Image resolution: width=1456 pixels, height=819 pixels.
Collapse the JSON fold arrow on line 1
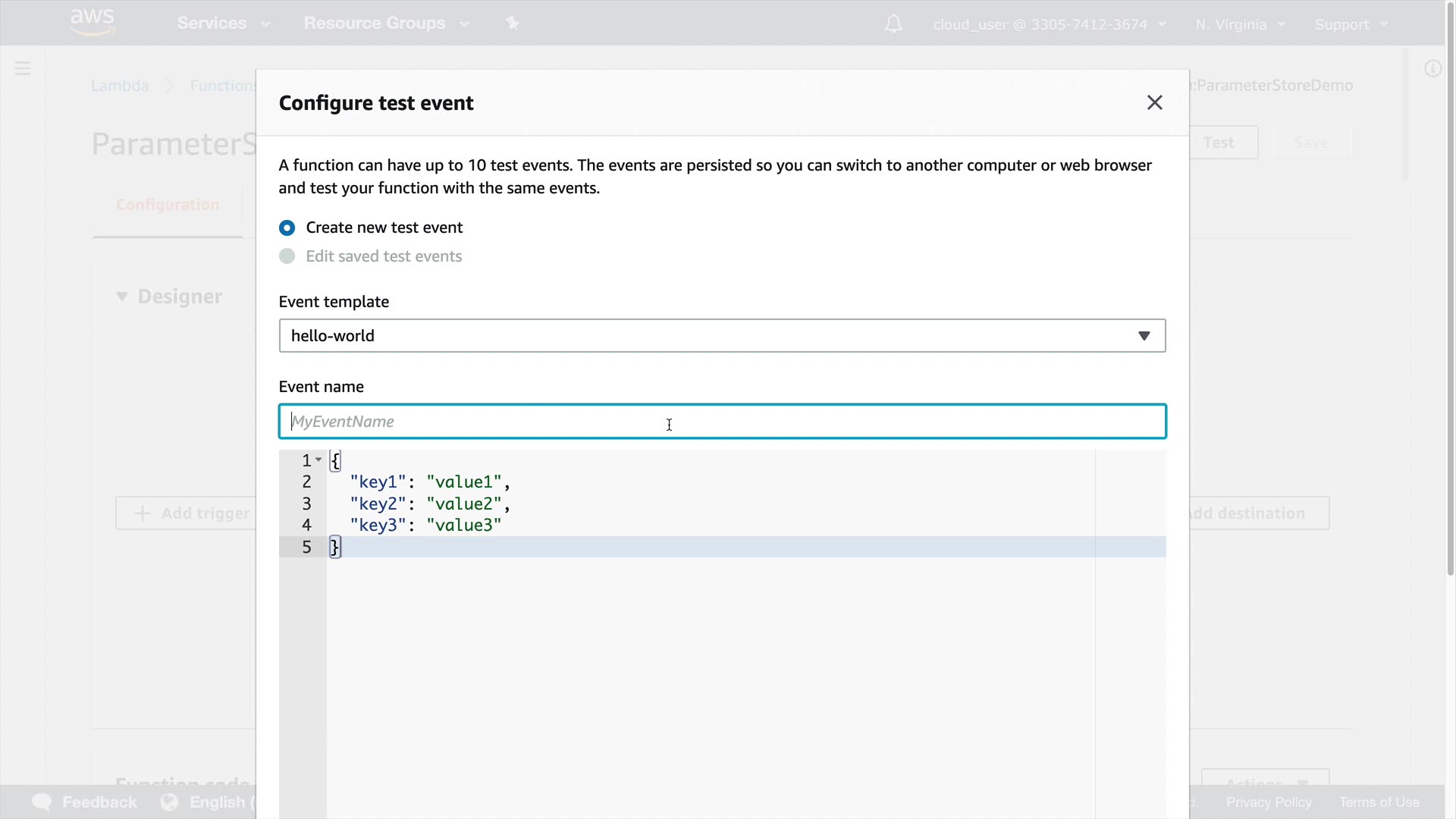(x=318, y=460)
